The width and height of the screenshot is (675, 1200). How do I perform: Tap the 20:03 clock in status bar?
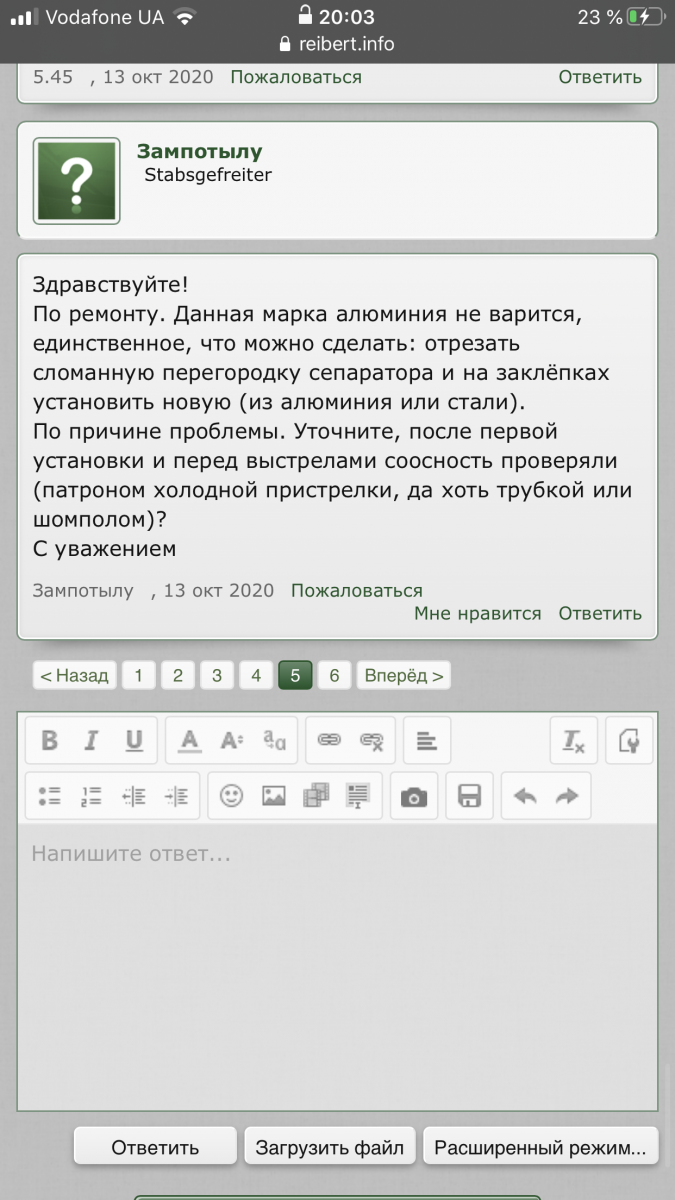click(x=346, y=17)
